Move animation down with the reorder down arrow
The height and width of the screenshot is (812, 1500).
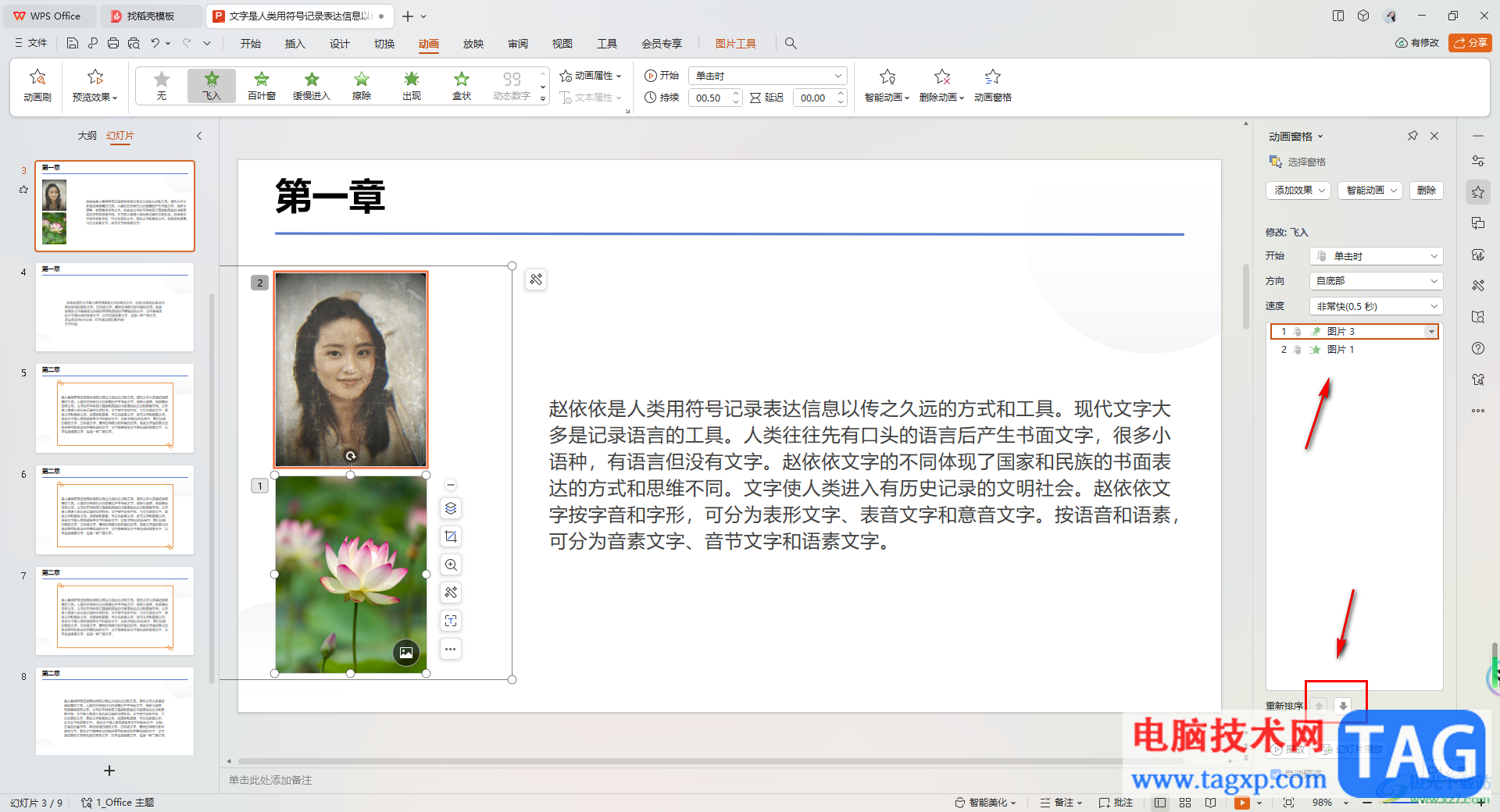1342,705
